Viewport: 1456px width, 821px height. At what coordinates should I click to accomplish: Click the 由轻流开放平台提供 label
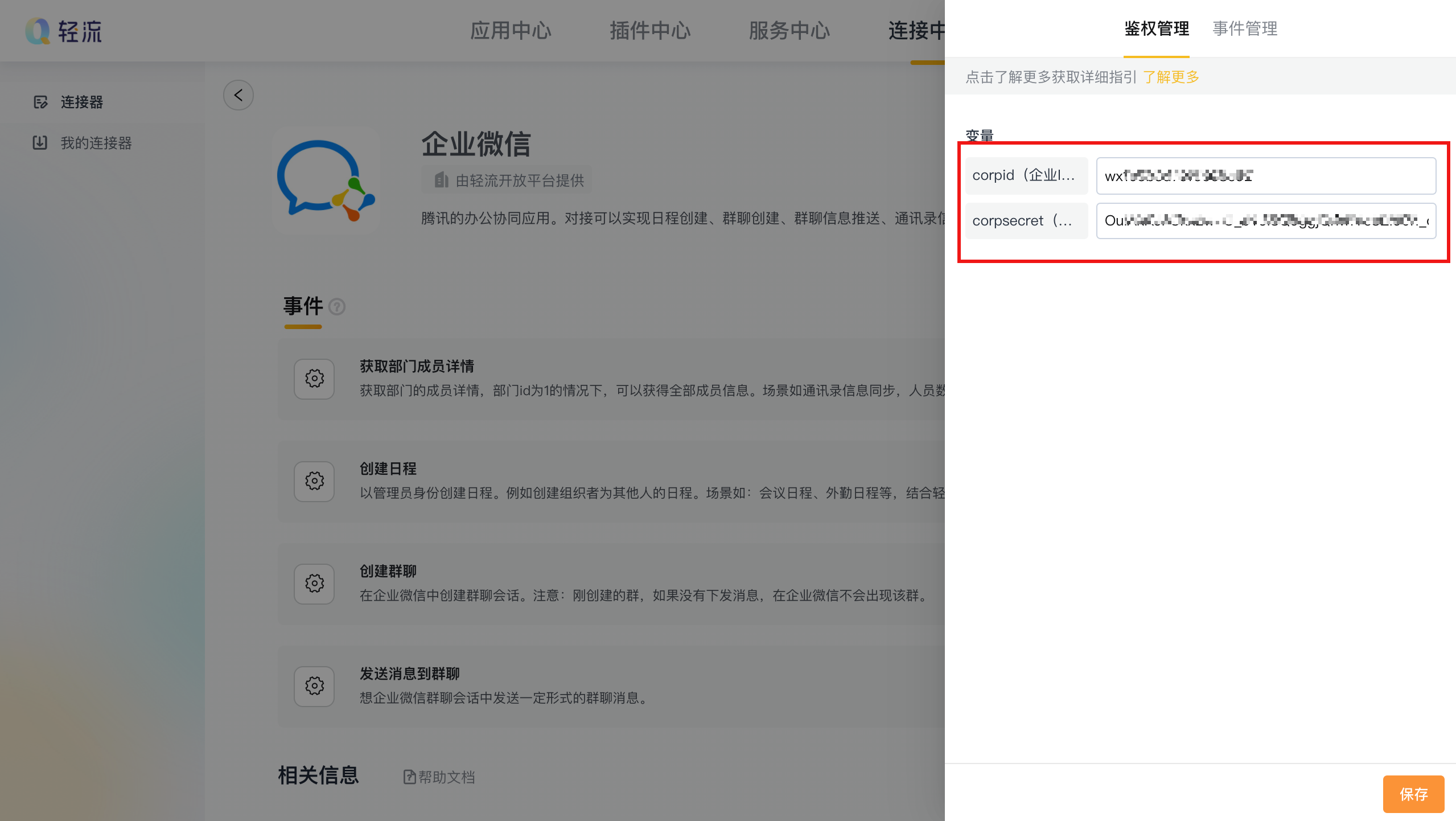[520, 180]
